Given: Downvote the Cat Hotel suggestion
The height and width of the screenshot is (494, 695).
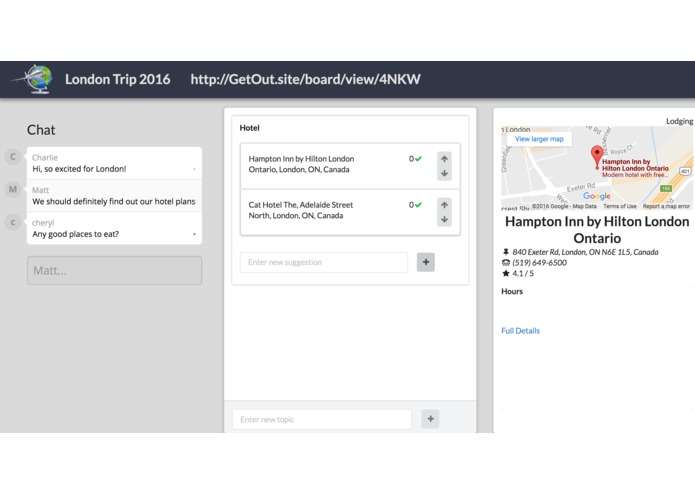Looking at the screenshot, I should point(444,220).
